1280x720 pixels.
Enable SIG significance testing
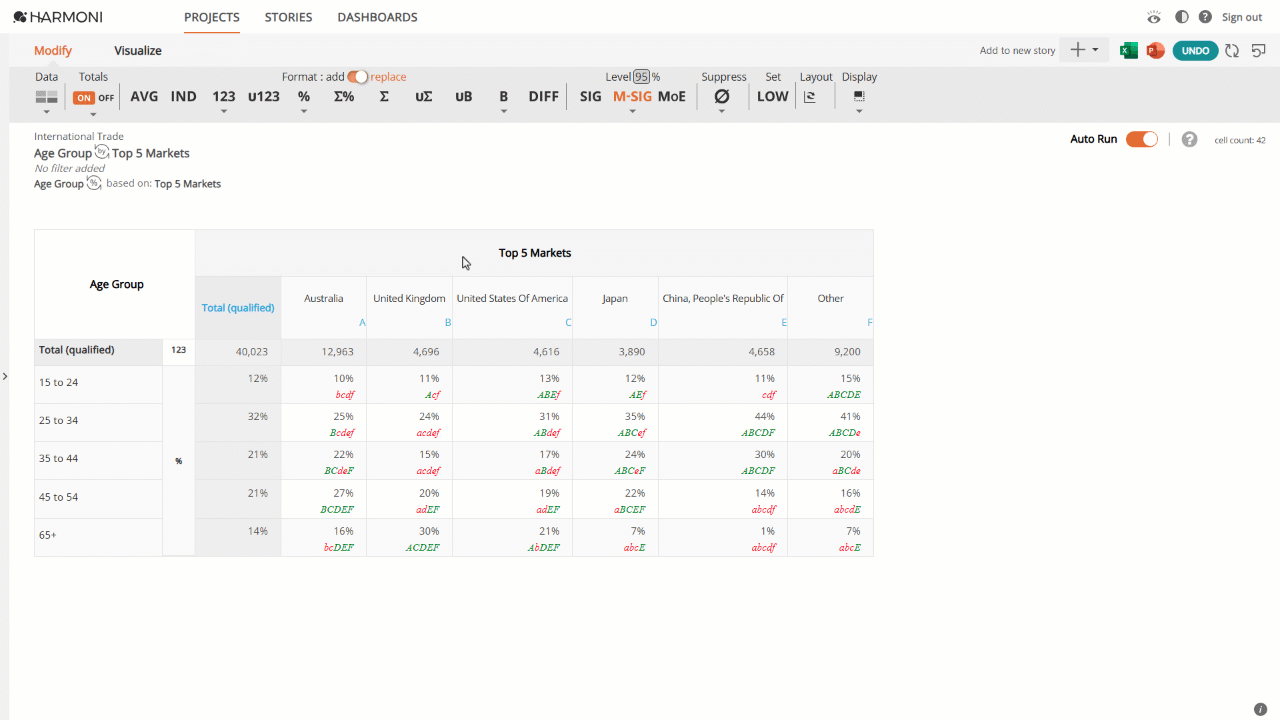(591, 97)
